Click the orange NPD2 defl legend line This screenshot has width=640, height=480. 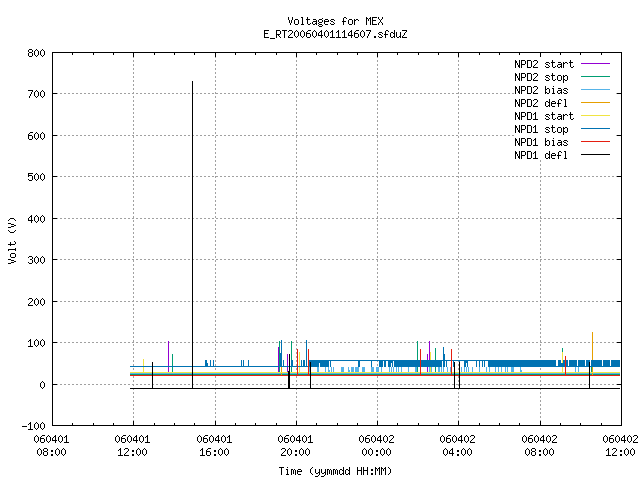pos(595,102)
